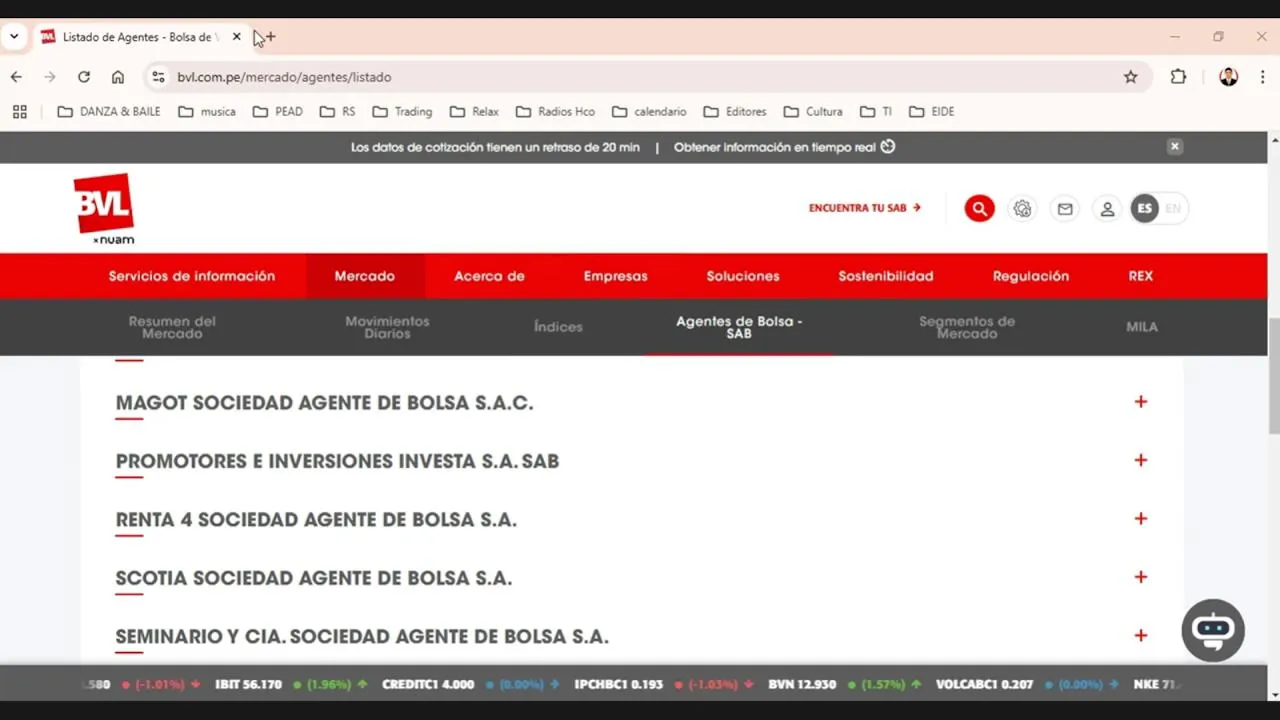The width and height of the screenshot is (1280, 720).
Task: Click IPCHBC1 0.193 in the ticker
Action: pos(618,685)
